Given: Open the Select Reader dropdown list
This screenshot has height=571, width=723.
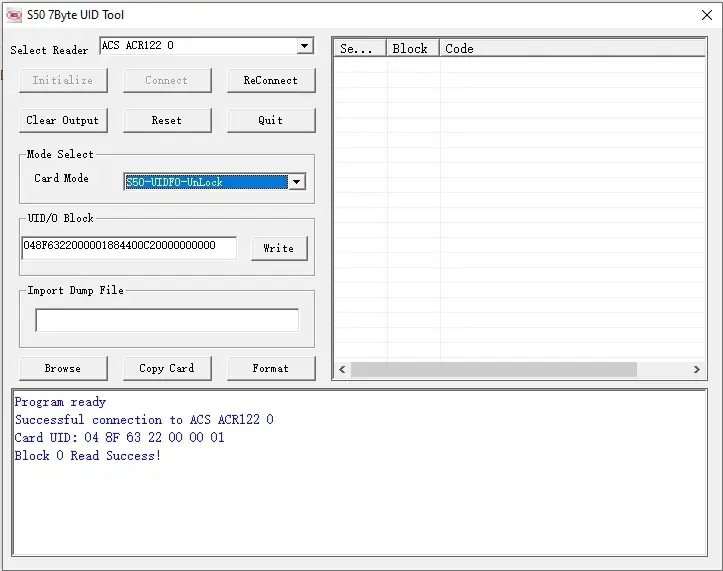Looking at the screenshot, I should [x=305, y=46].
